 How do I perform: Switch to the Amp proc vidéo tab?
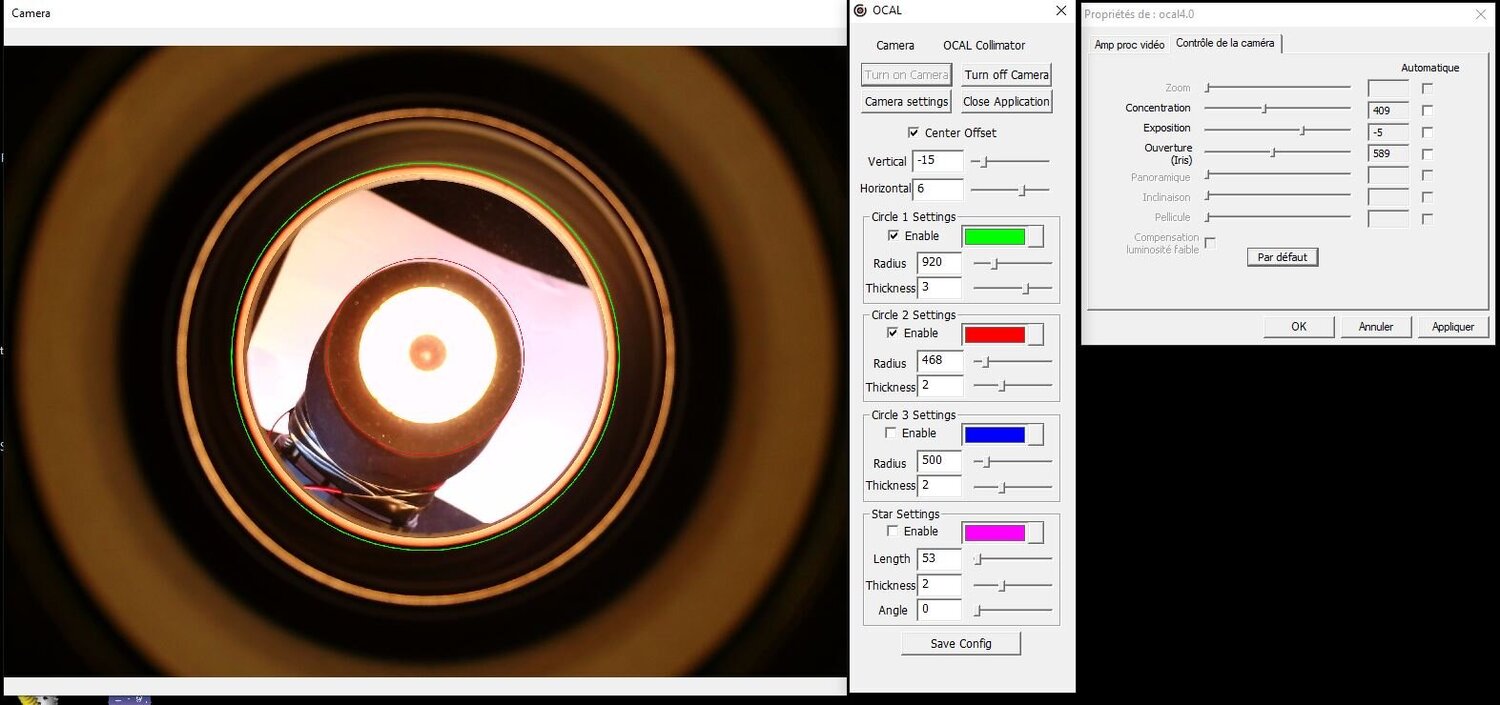[1129, 45]
